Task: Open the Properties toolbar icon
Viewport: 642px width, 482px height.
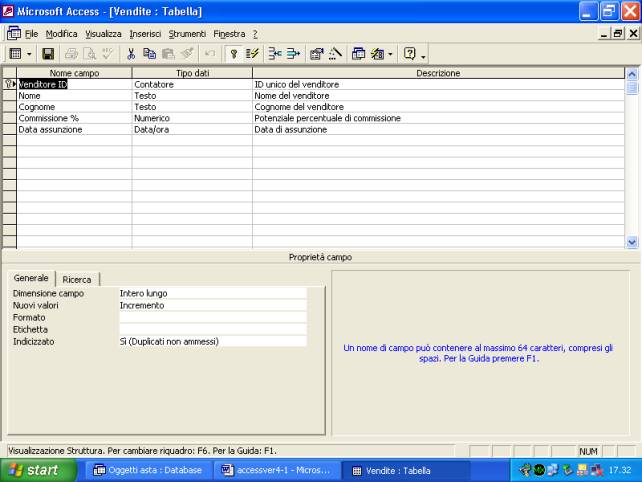Action: point(316,54)
